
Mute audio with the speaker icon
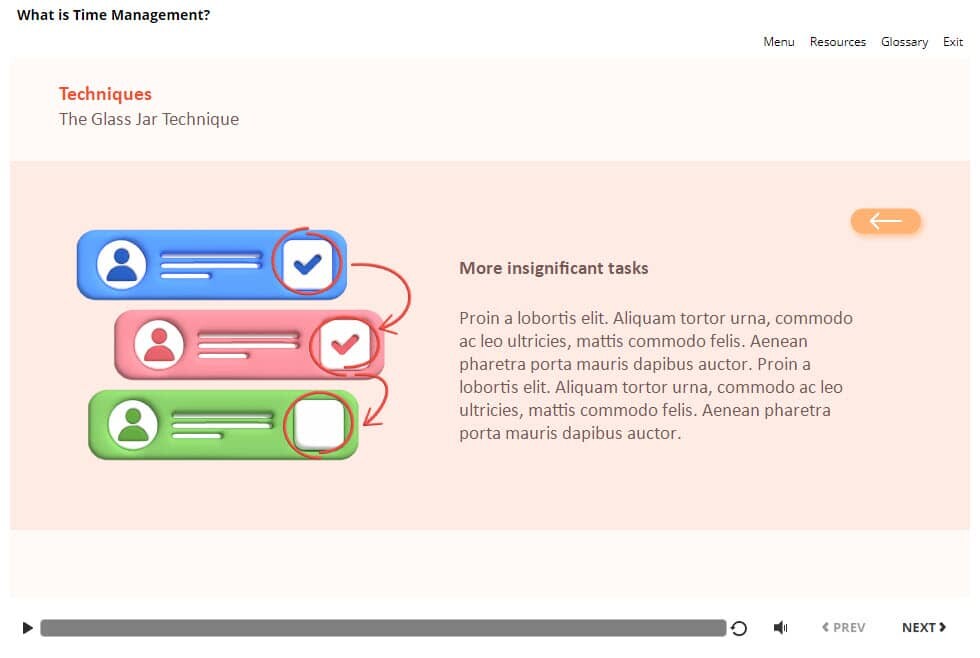781,627
